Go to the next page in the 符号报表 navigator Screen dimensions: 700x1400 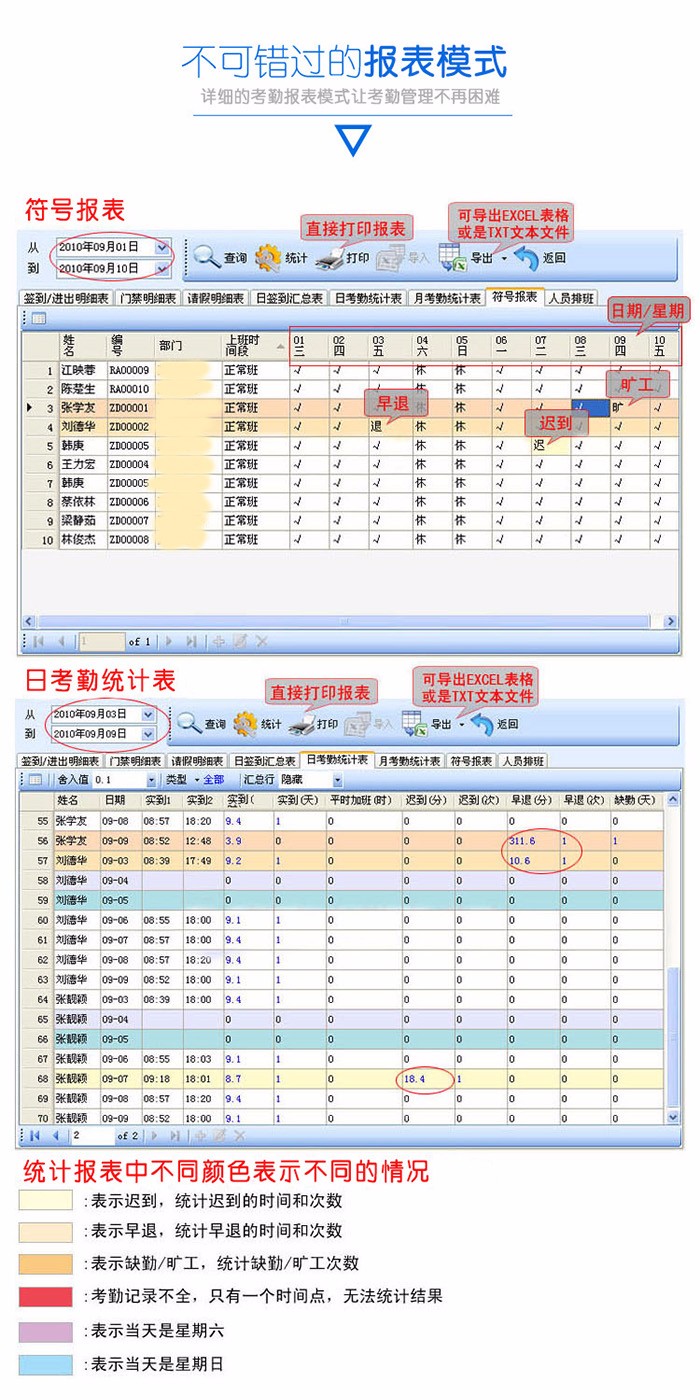coord(169,641)
